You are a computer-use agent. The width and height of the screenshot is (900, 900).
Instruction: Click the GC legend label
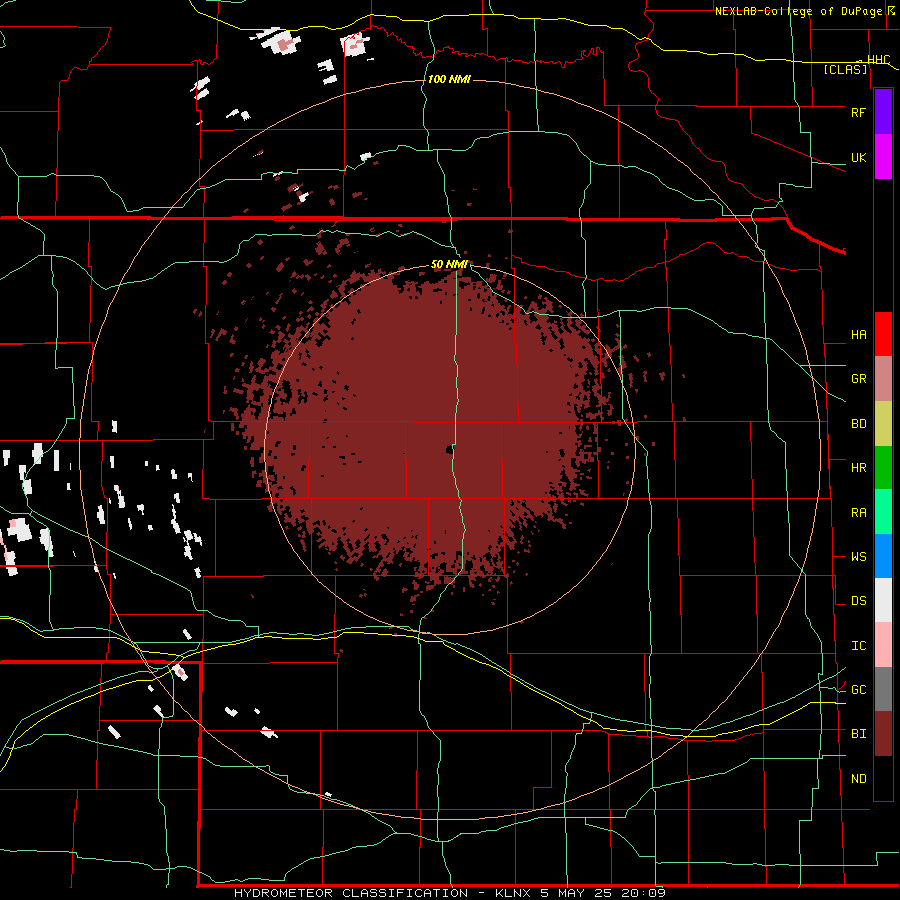pyautogui.click(x=858, y=690)
